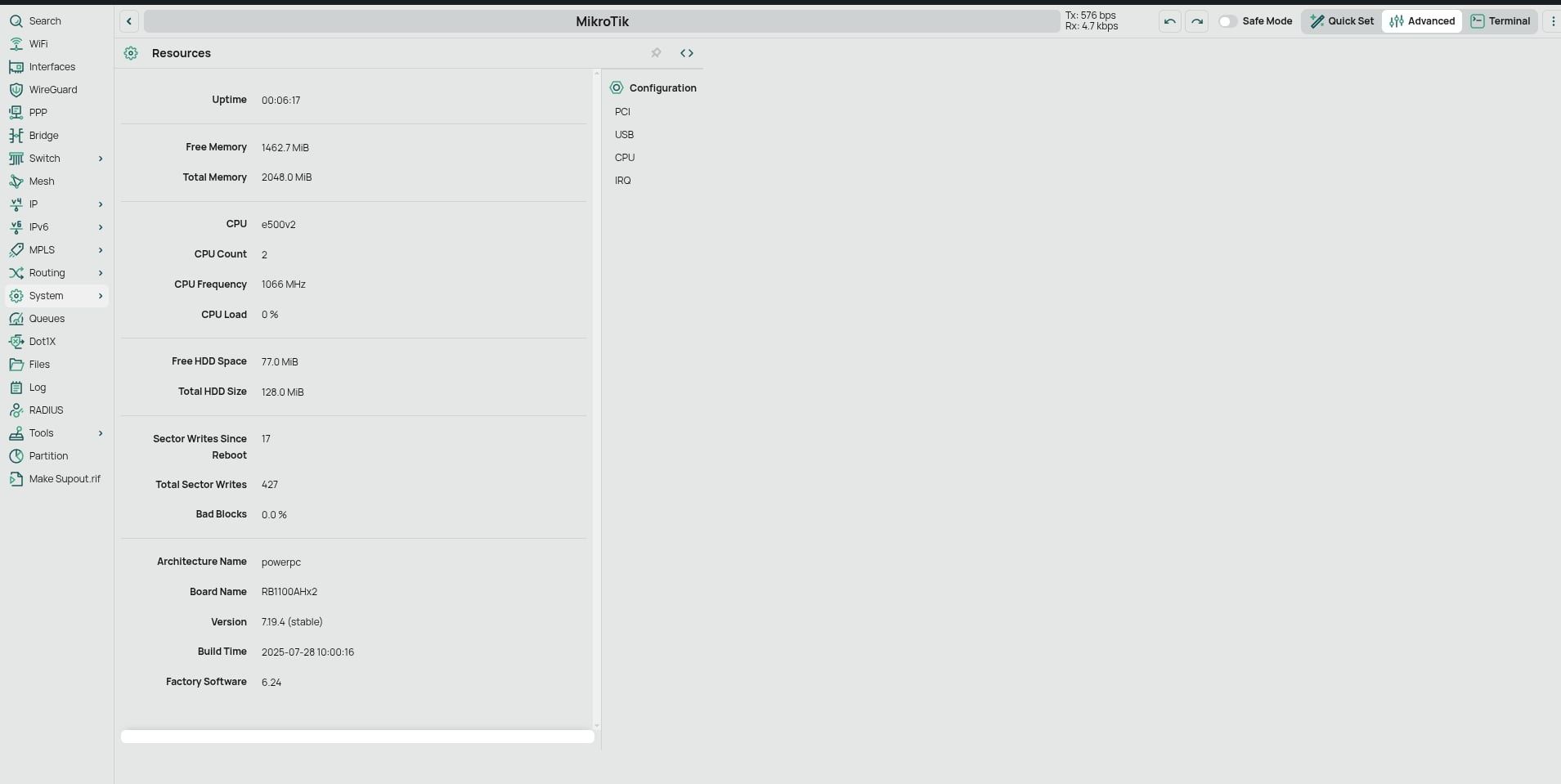Expand the System submenu chevron
Image resolution: width=1561 pixels, height=784 pixels.
click(101, 296)
